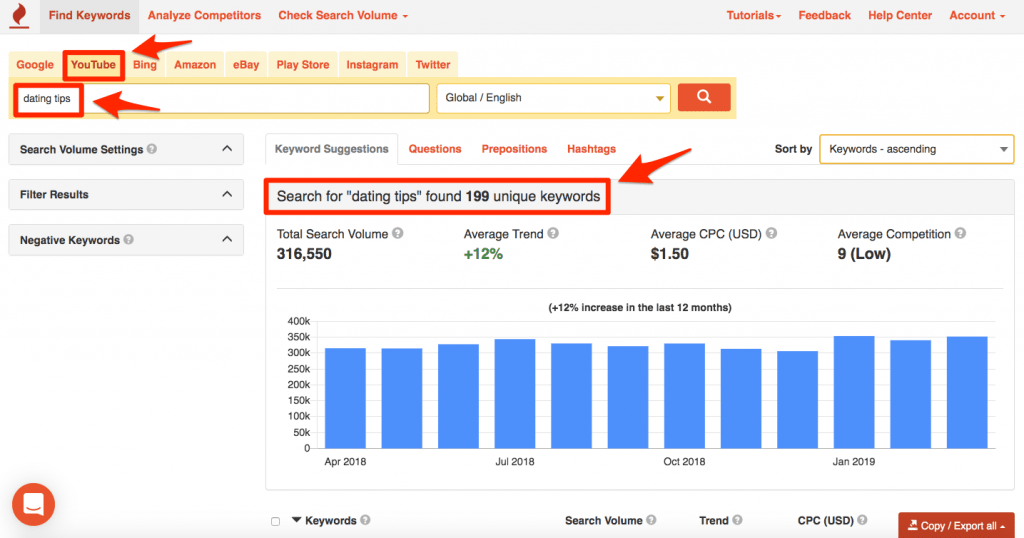The width and height of the screenshot is (1024, 538).
Task: Click the keyword search input field
Action: 222,99
